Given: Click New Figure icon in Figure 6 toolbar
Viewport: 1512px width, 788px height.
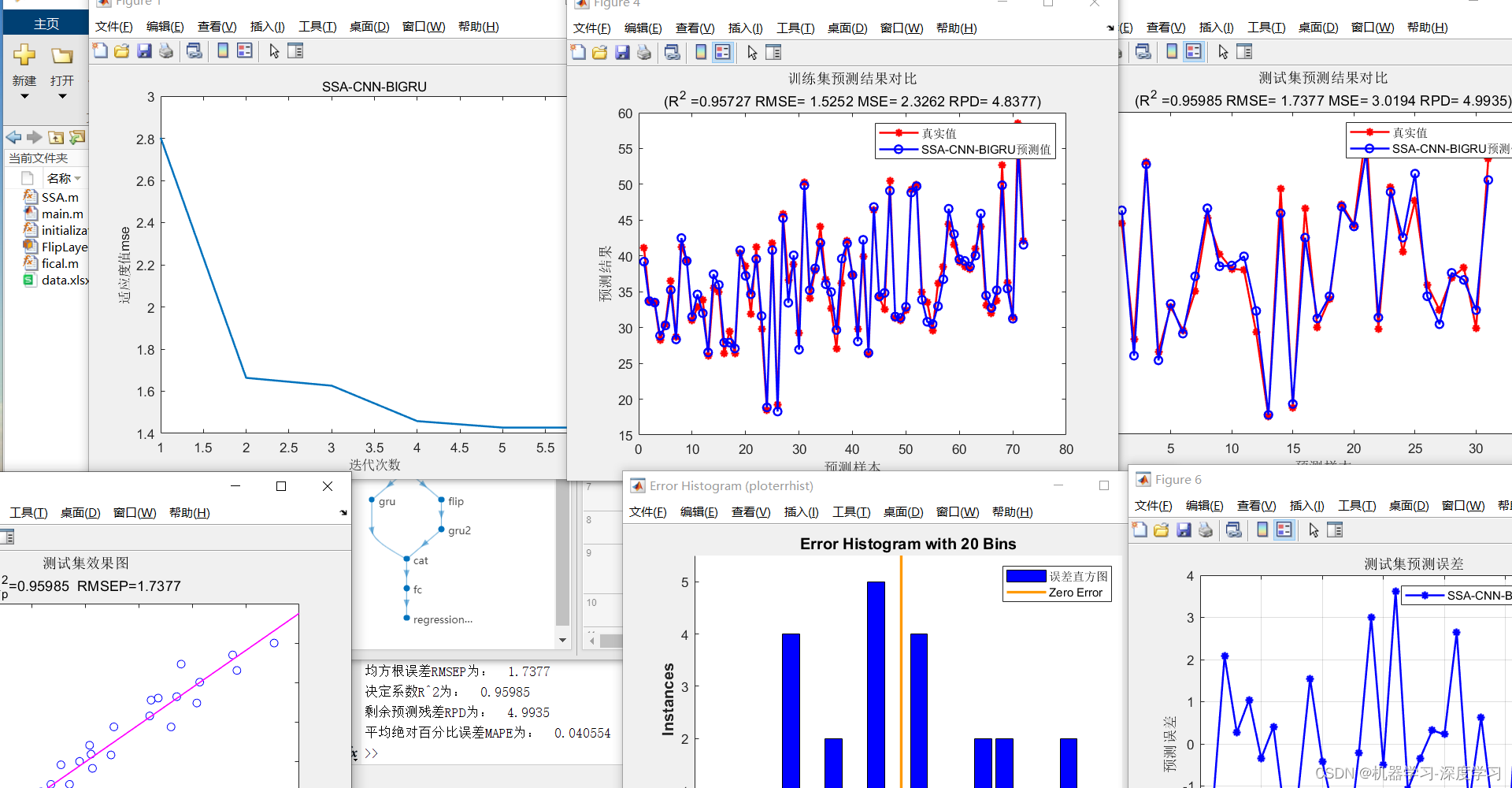Looking at the screenshot, I should (x=1140, y=530).
